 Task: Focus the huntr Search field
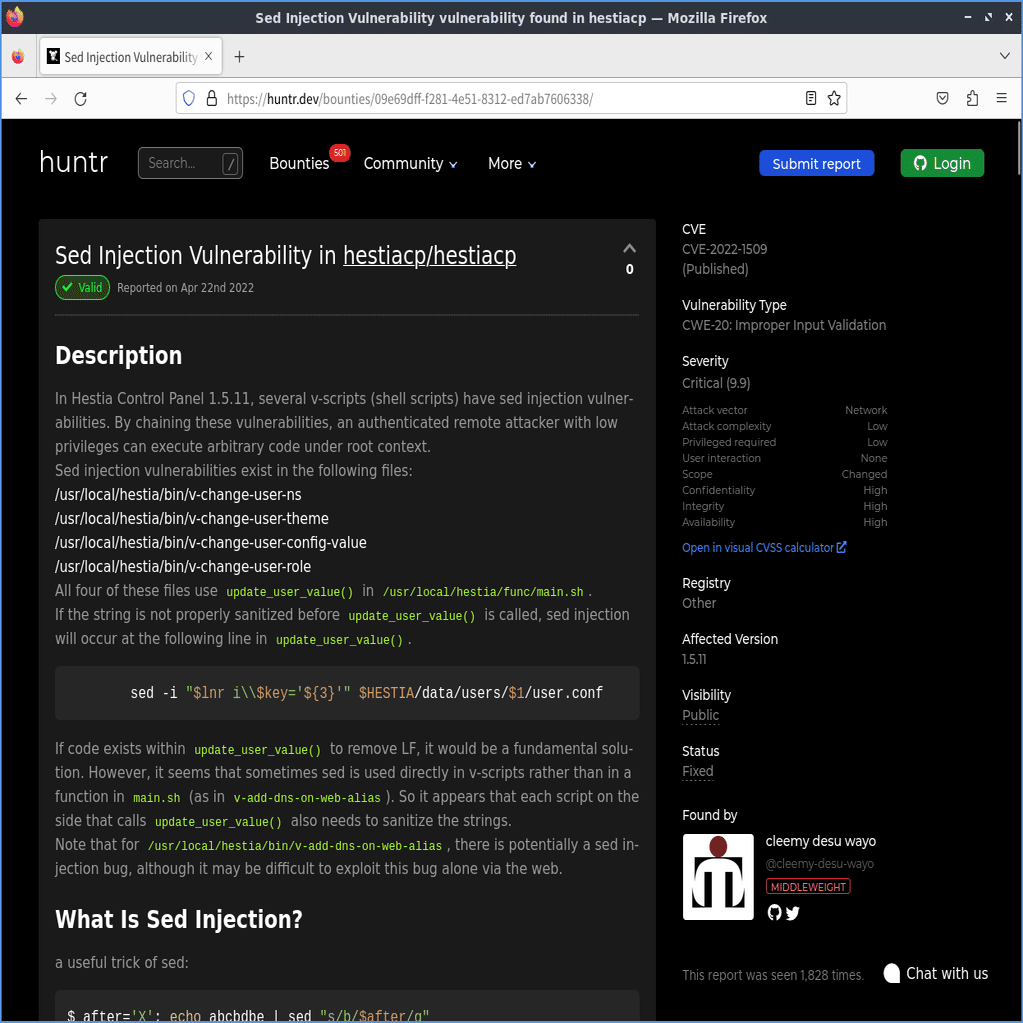tap(190, 163)
